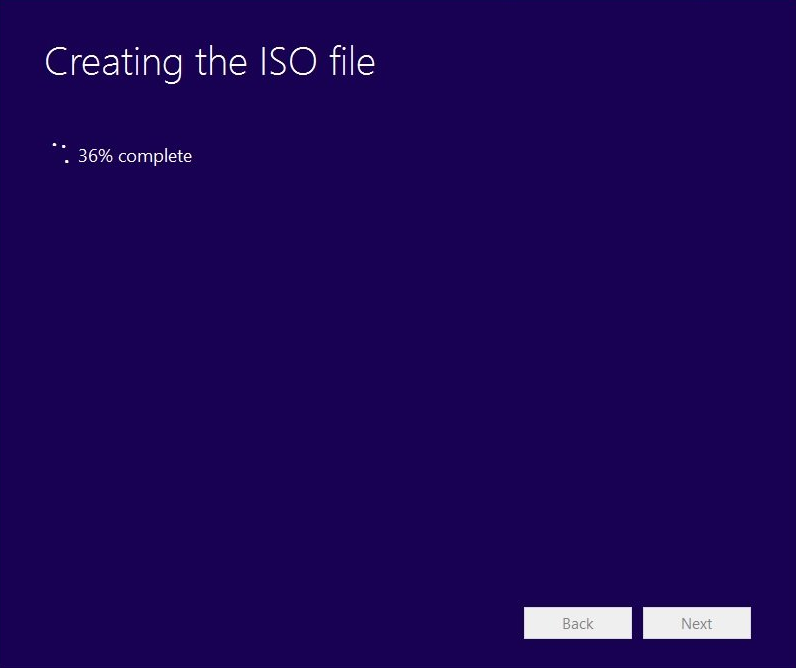
Task: Click the '36%' percentage number
Action: coord(95,156)
